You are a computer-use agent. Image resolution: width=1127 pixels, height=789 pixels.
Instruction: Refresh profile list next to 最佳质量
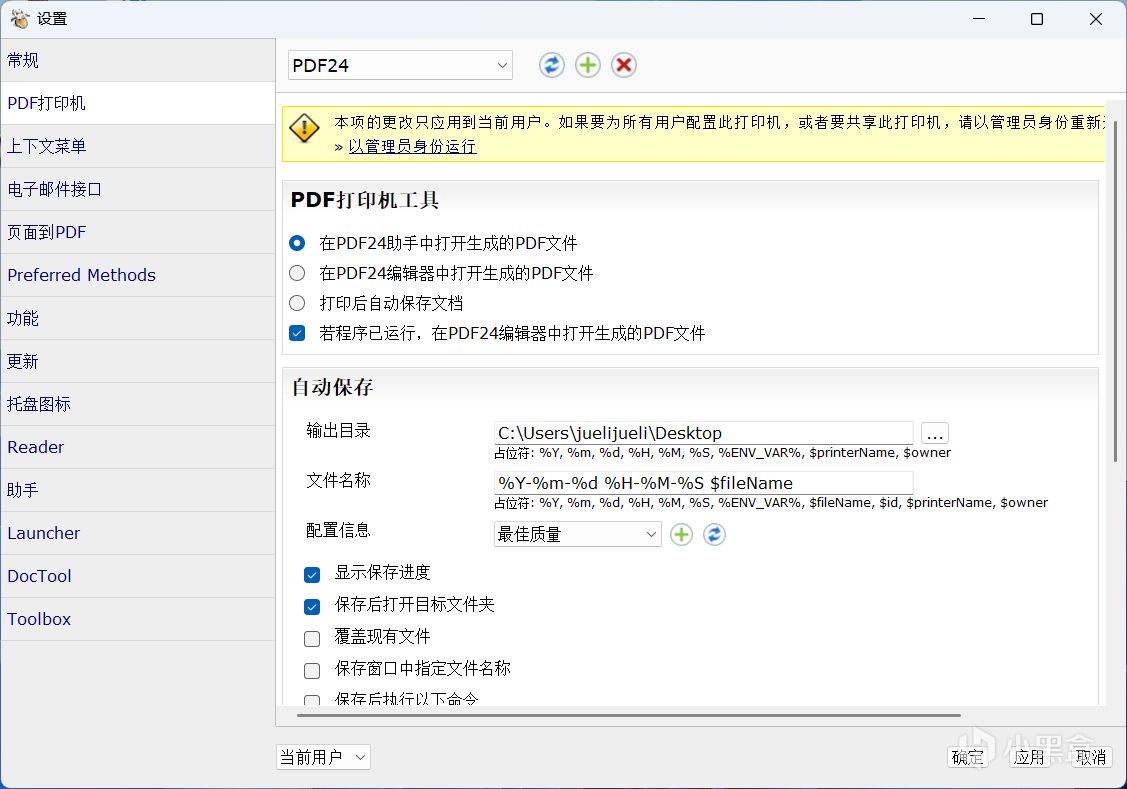tap(714, 535)
